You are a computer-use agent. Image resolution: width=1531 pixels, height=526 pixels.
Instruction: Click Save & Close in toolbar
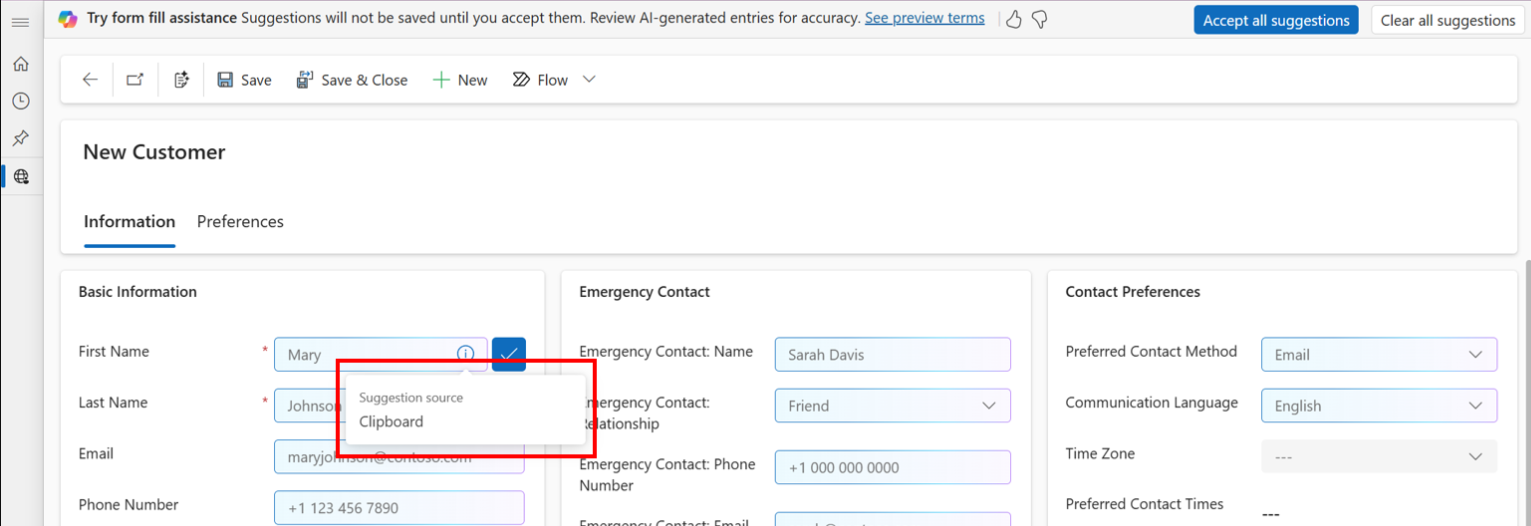(x=352, y=80)
